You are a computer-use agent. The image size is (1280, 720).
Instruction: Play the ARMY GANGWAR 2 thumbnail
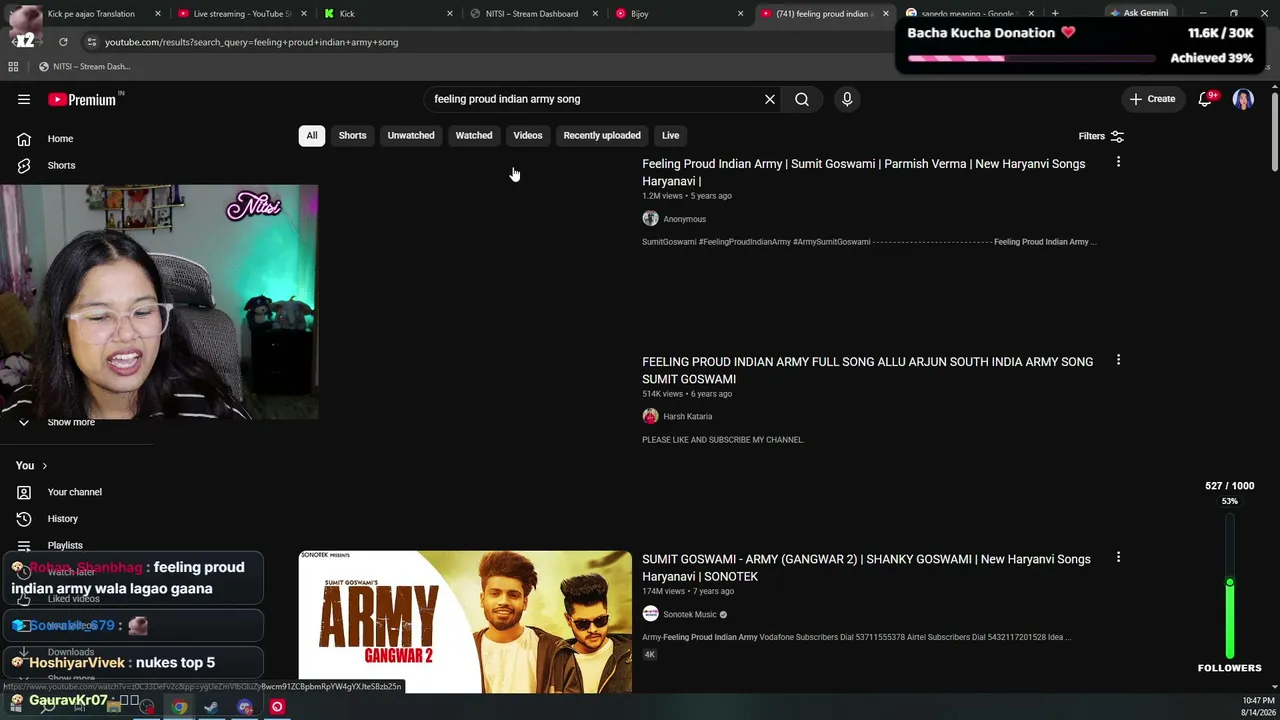pos(465,621)
